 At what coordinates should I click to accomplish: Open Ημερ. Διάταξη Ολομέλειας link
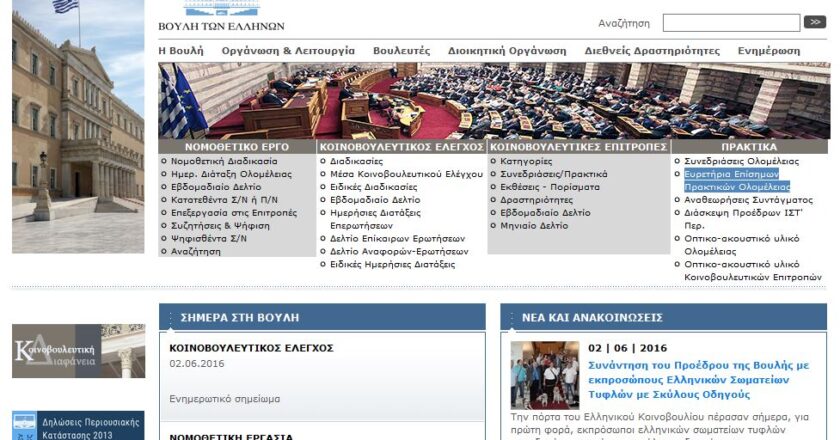[x=231, y=174]
